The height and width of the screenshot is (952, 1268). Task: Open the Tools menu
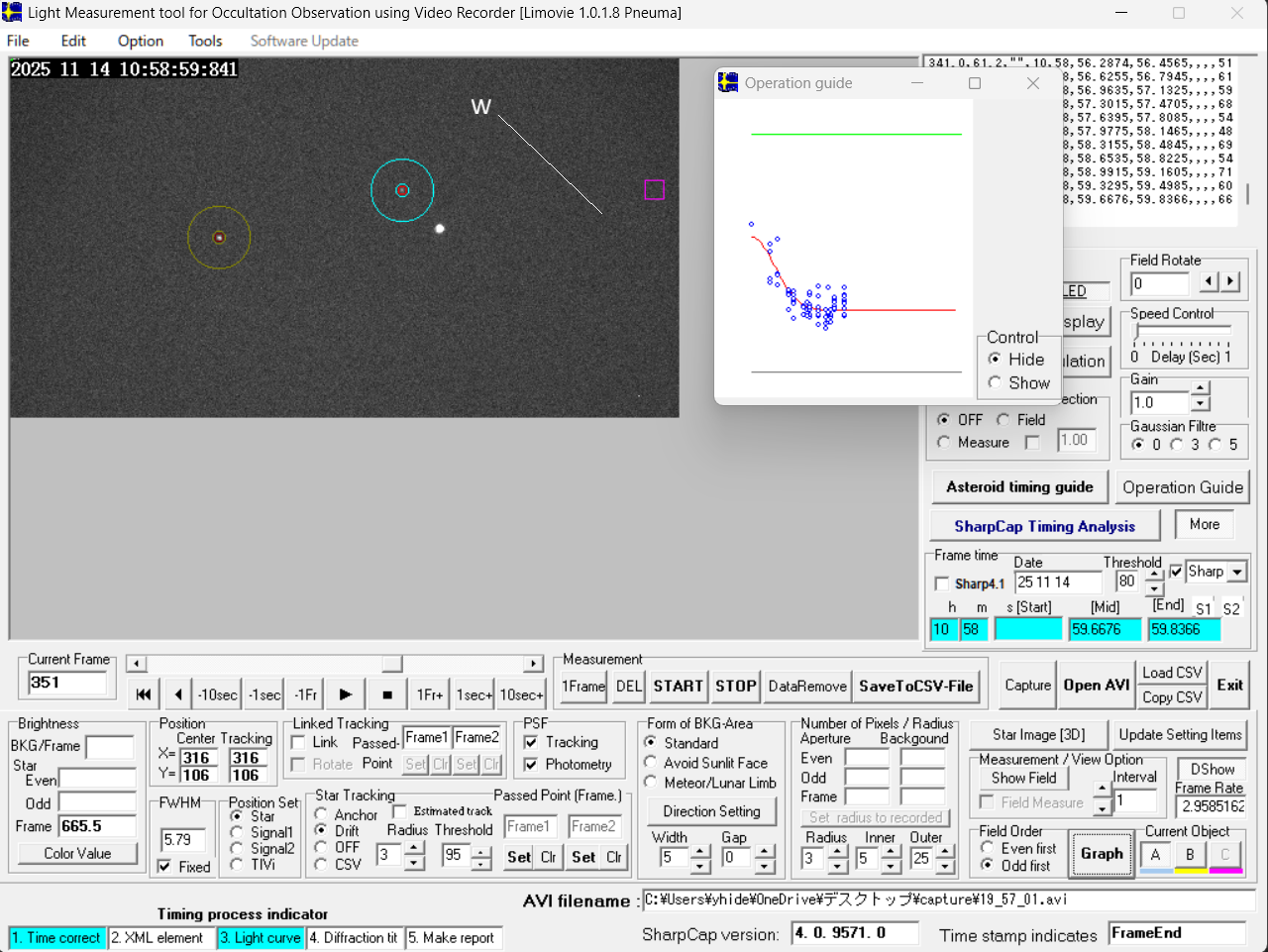coord(205,41)
